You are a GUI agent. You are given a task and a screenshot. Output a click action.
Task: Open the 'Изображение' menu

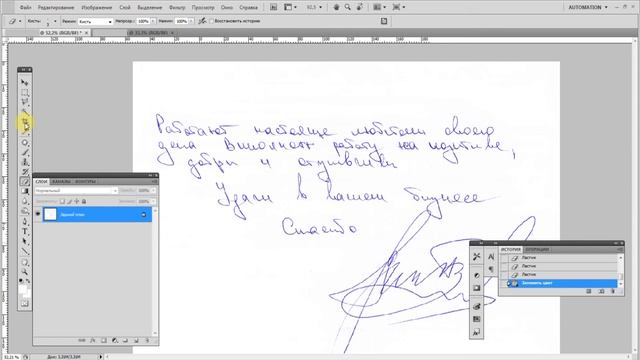click(x=97, y=7)
